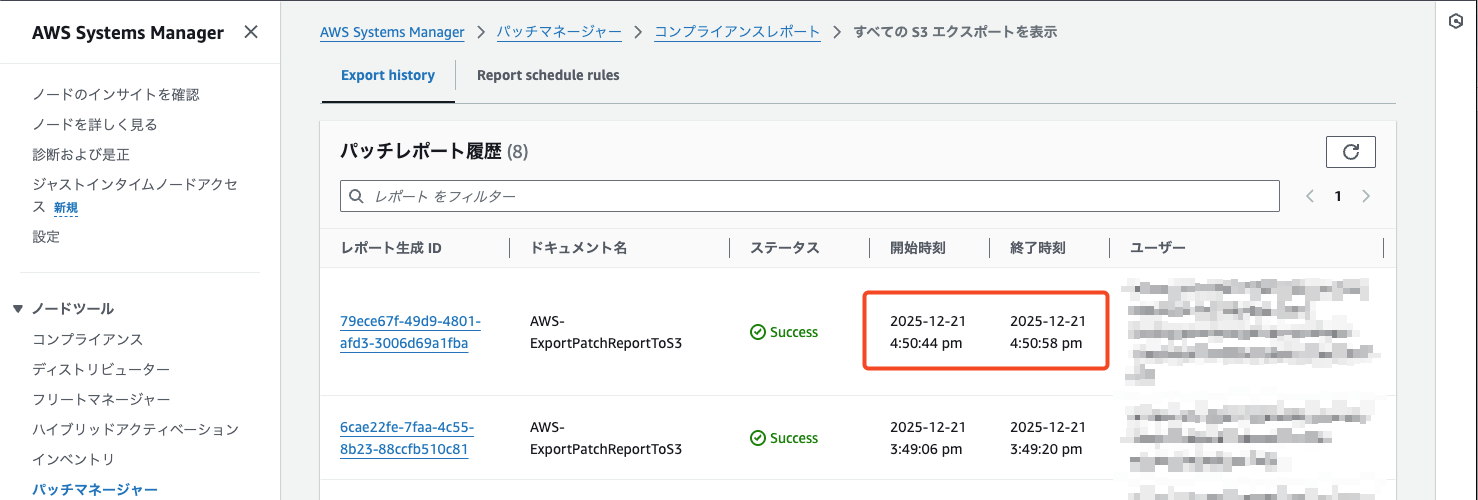Go to コンプライアンスレポート breadcrumb
1478x500 pixels.
tap(737, 32)
